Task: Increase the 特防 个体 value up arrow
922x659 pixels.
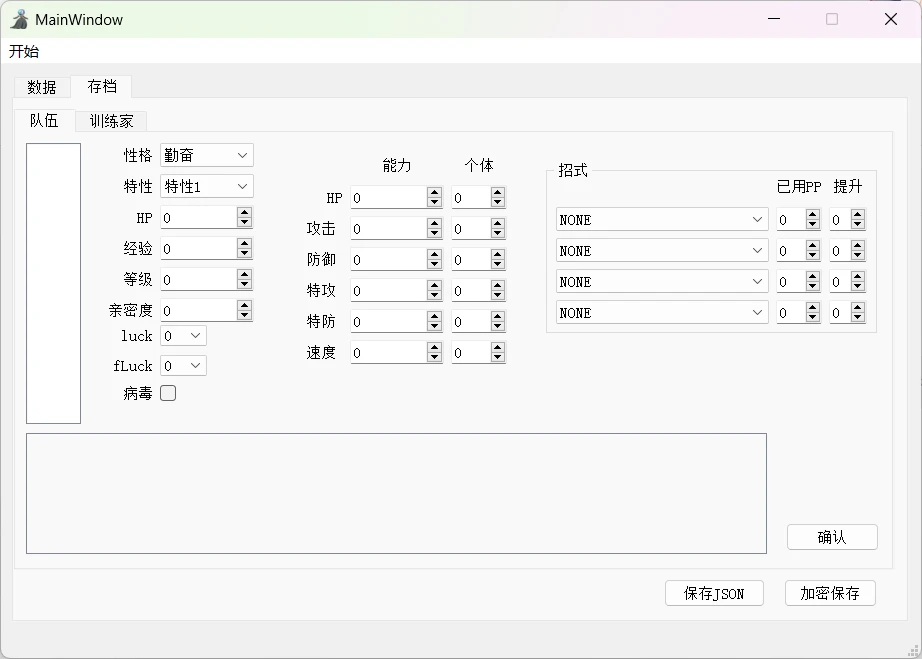Action: 498,316
